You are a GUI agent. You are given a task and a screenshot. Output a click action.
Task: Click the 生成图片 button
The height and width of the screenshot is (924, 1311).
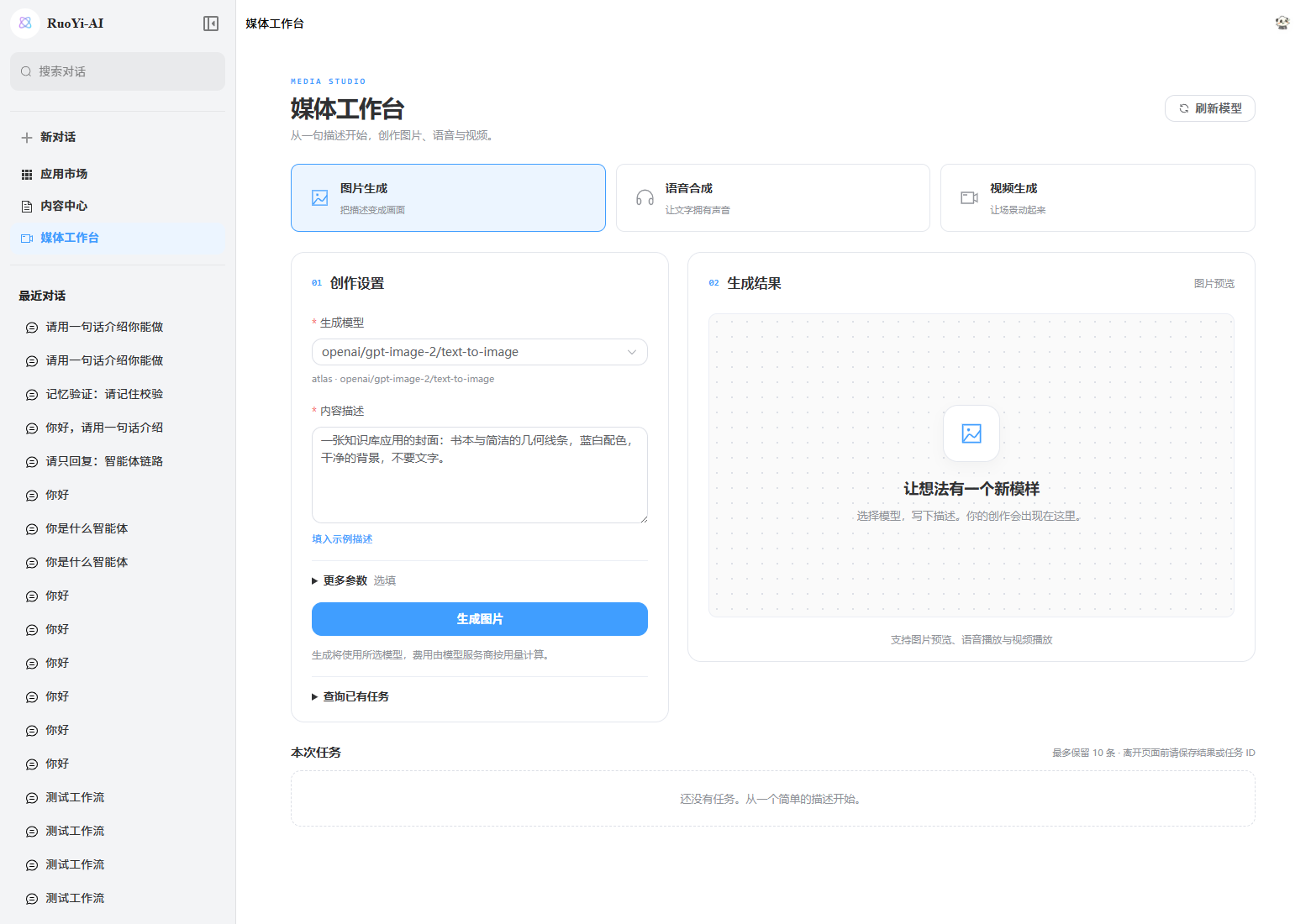480,619
